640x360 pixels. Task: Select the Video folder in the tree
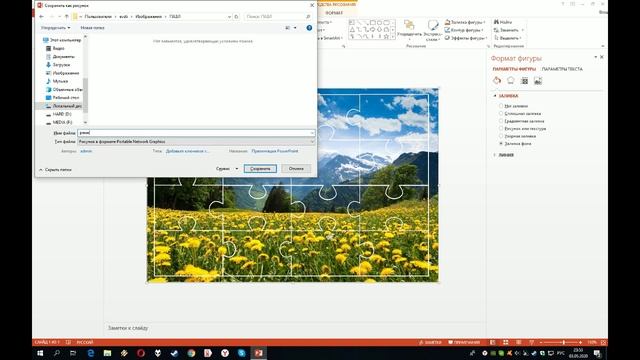tap(55, 48)
